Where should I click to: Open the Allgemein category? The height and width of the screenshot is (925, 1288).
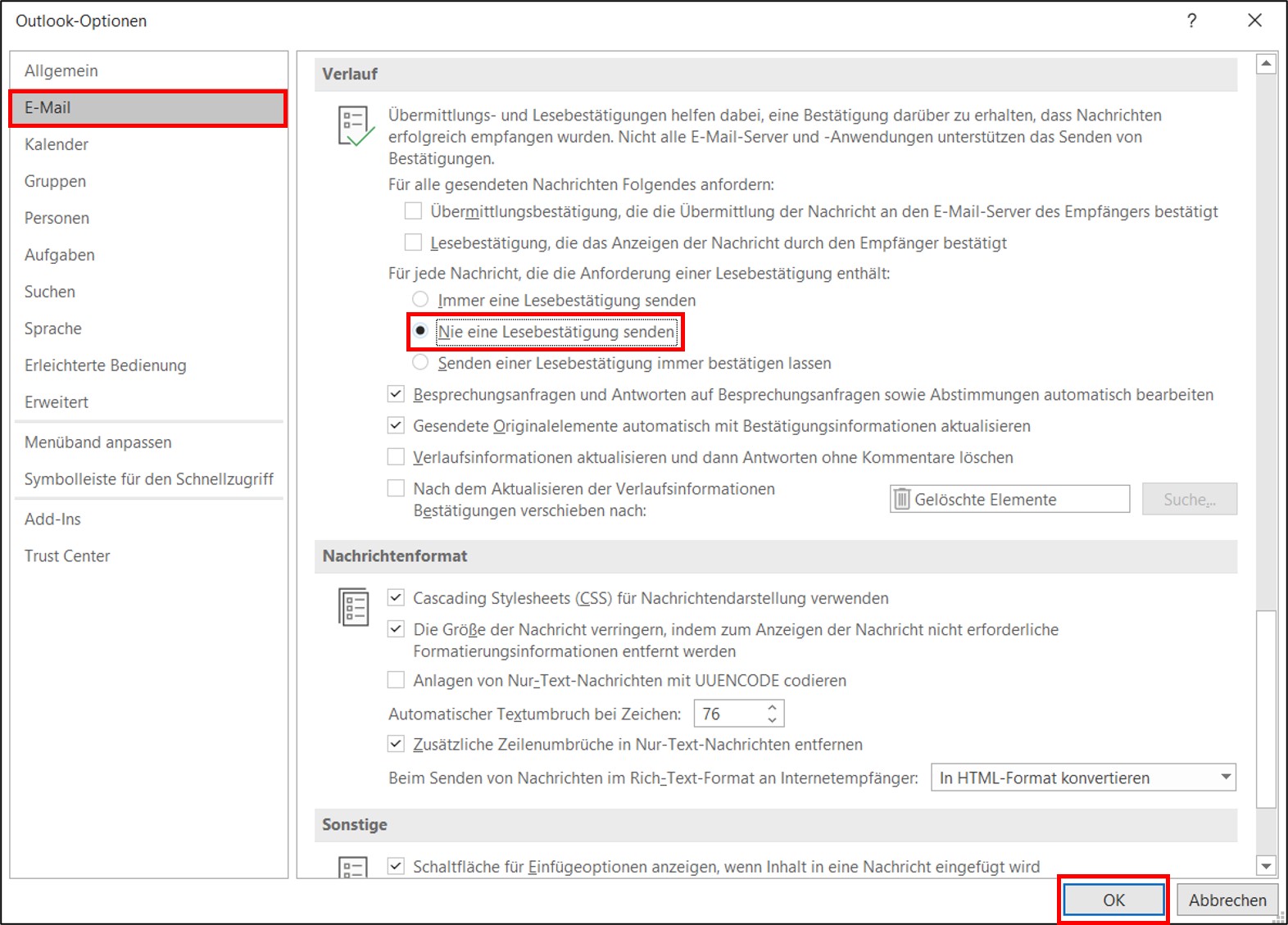pyautogui.click(x=148, y=70)
